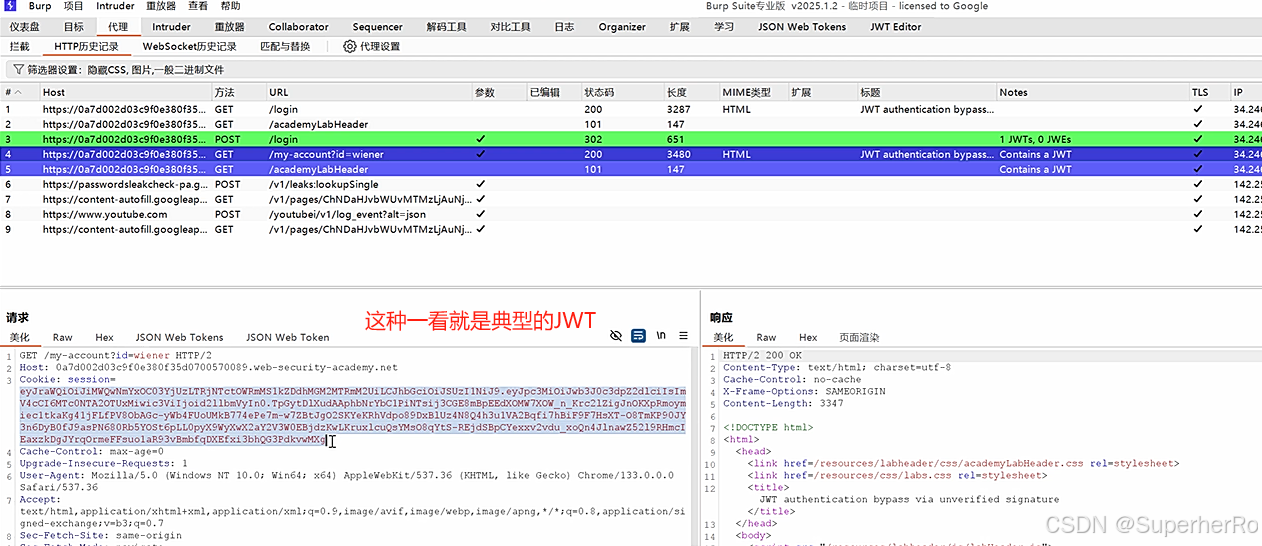The height and width of the screenshot is (546, 1262).
Task: Switch response view to Raw tab
Action: click(766, 337)
